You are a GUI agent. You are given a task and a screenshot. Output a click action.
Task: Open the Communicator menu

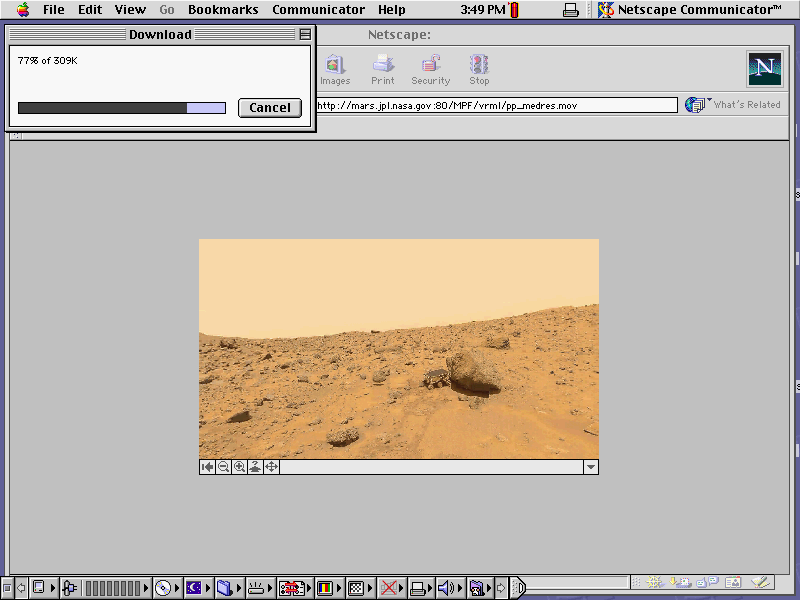click(318, 9)
